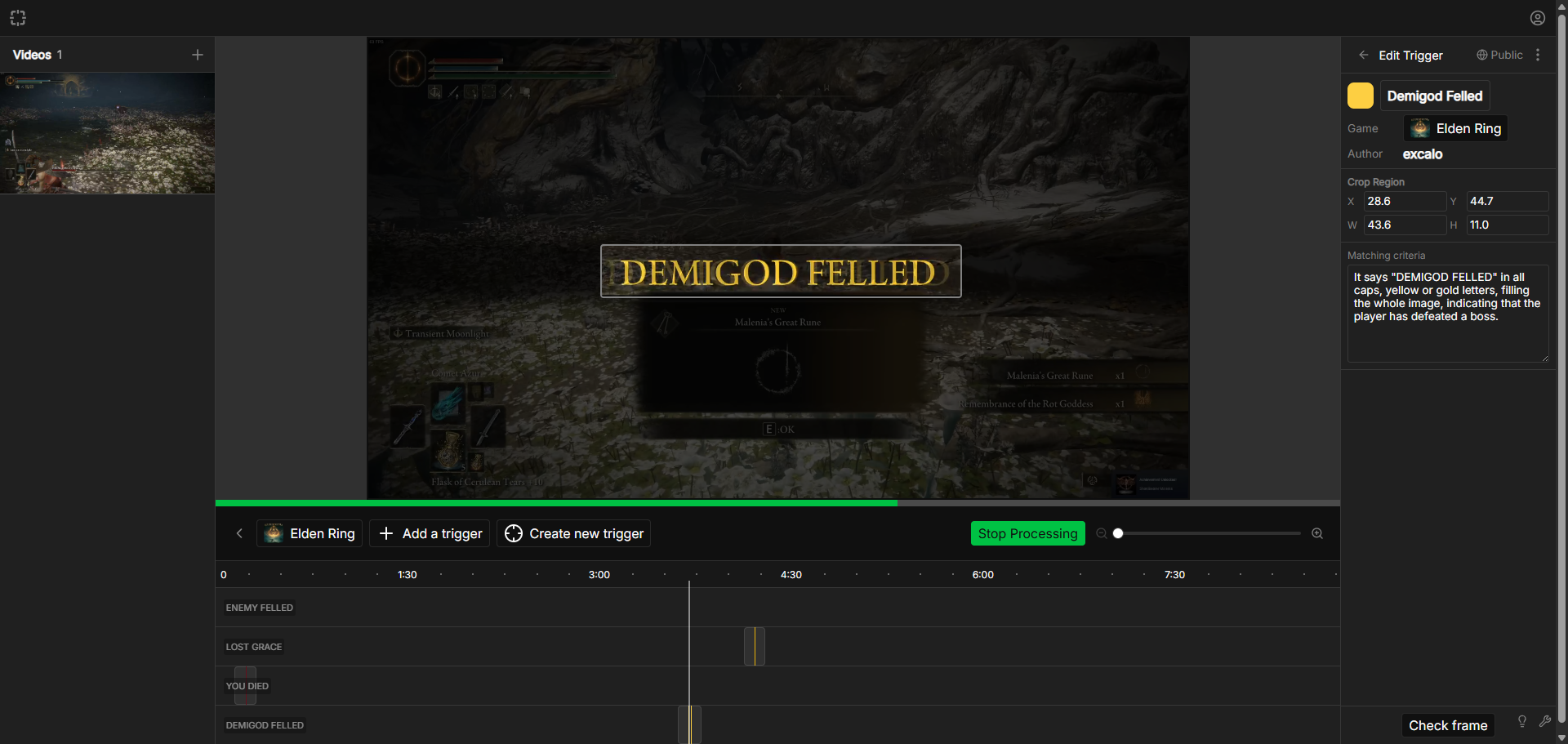Select the wrench tool icon bottom right
Screen dimensions: 1568x744
(x=1546, y=722)
